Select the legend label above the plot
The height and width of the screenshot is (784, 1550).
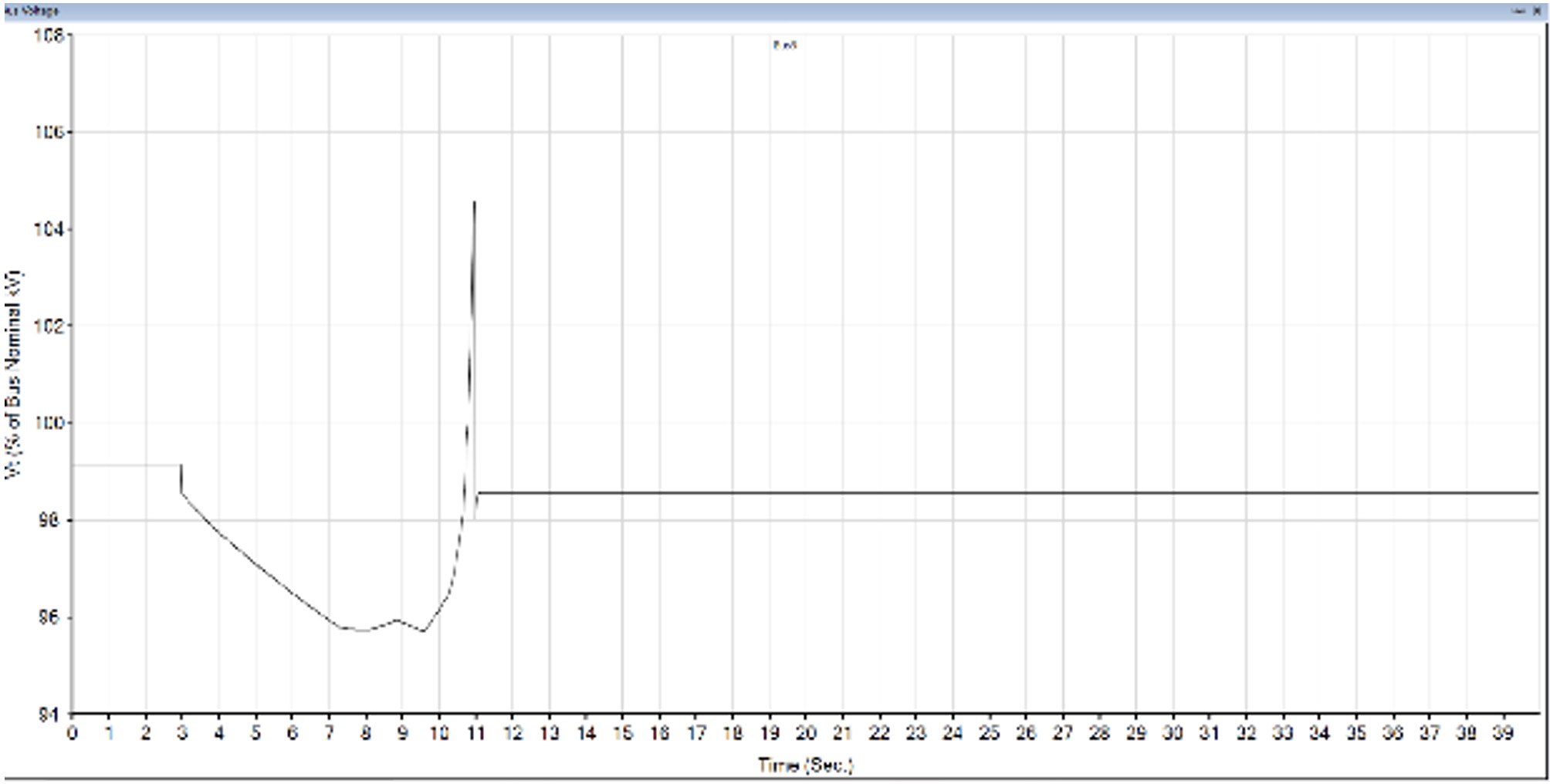click(784, 46)
